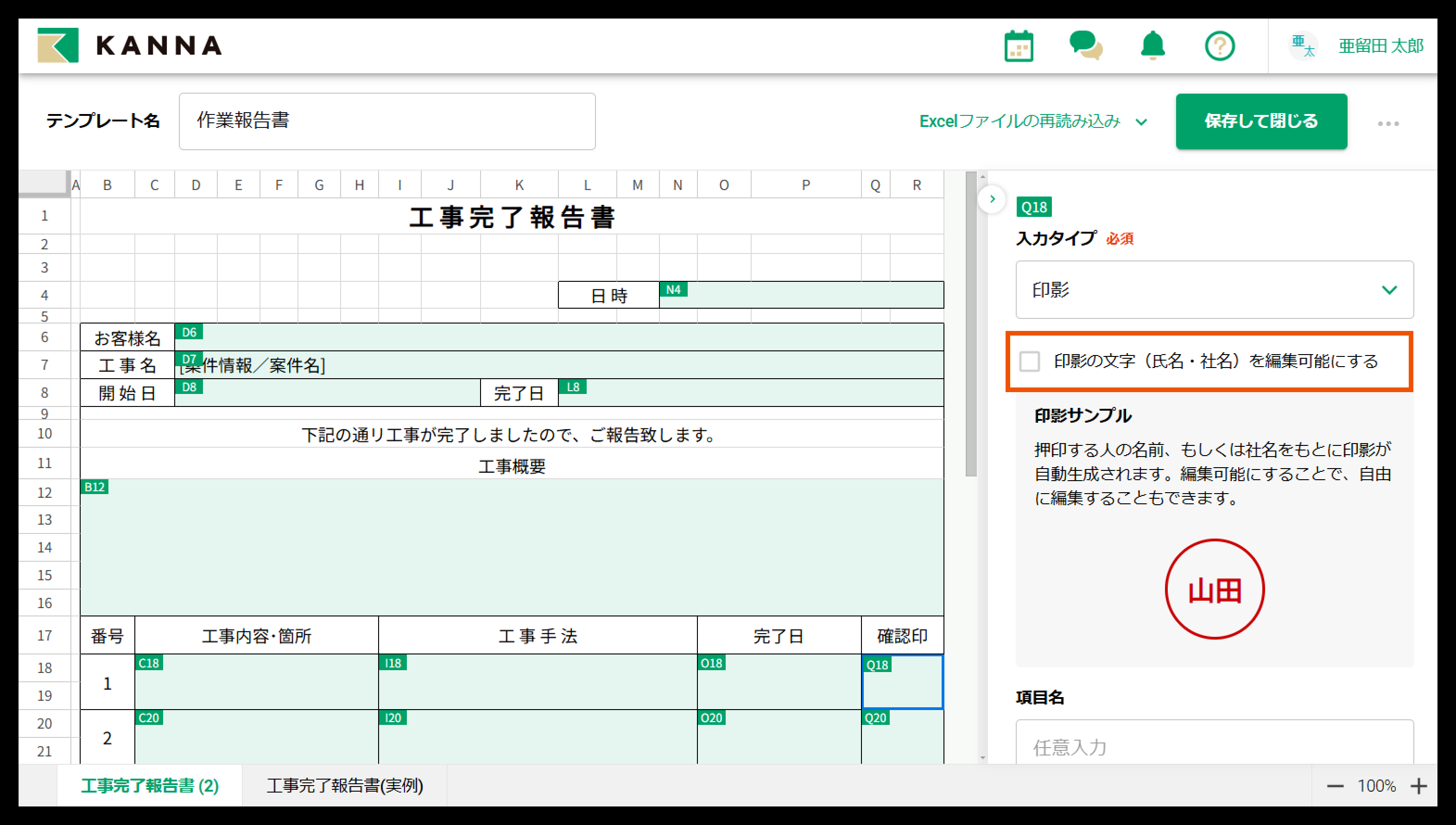Open the help question mark icon
Screen dimensions: 1456x825
click(x=1219, y=46)
